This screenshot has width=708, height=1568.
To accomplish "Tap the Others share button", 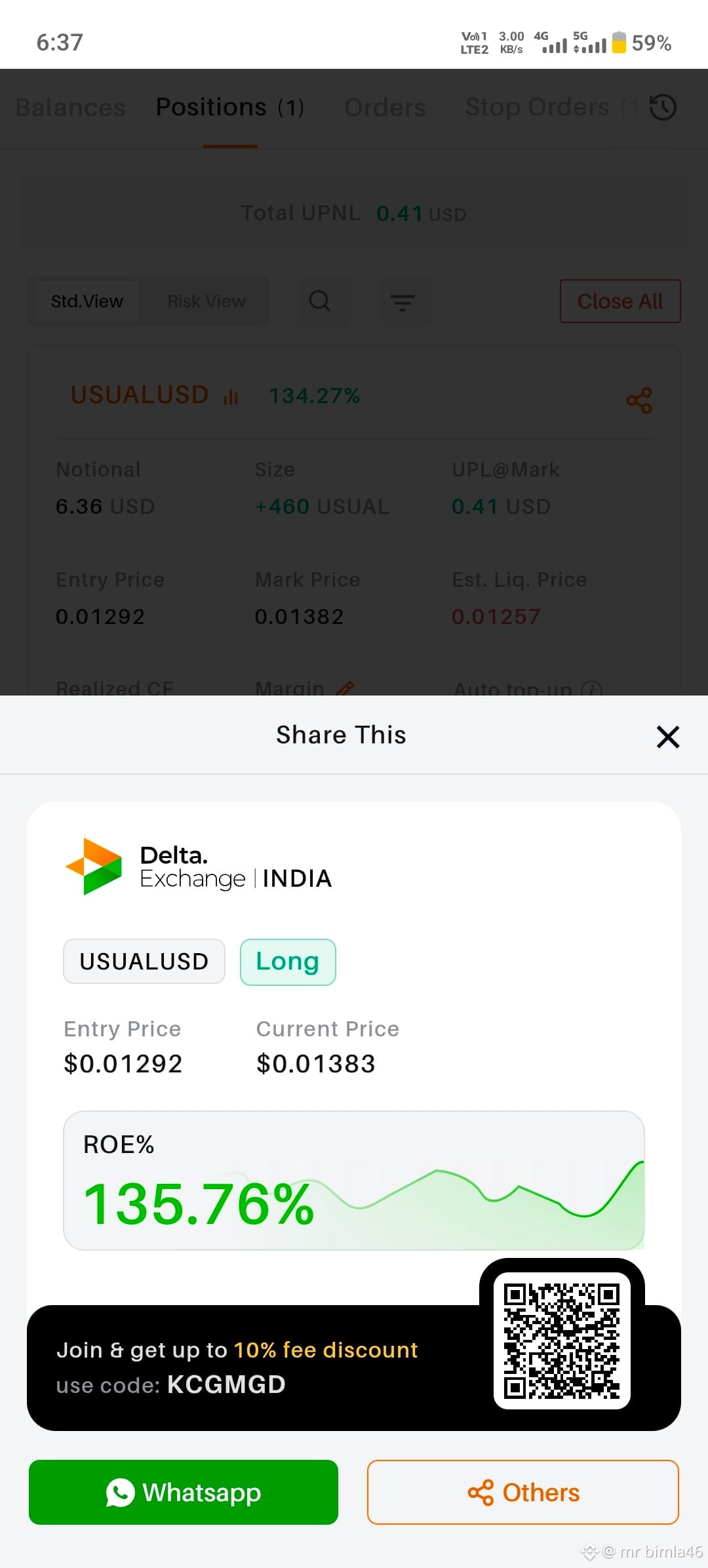I will [x=522, y=1492].
